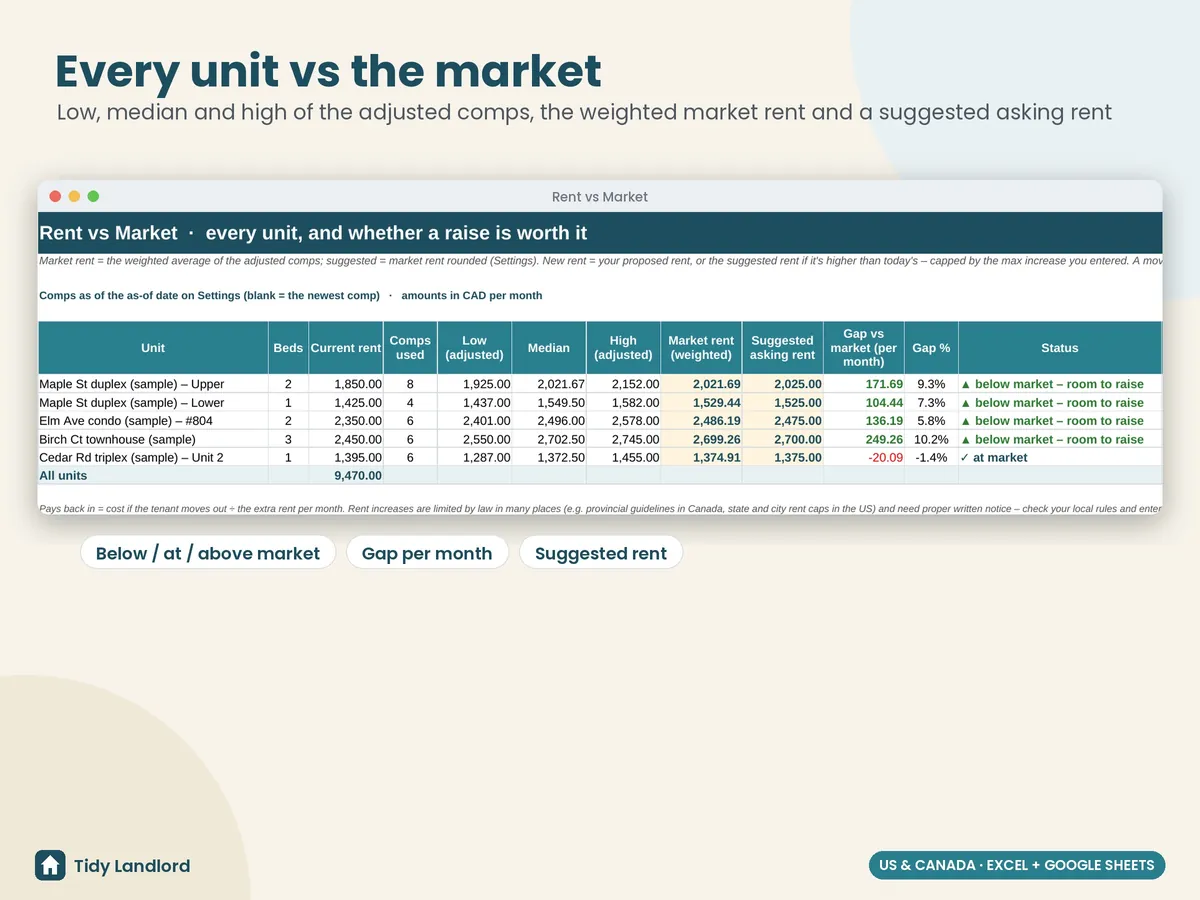This screenshot has height=900, width=1200.
Task: Click gap percent -1.4% for Cedar Rd
Action: (x=931, y=457)
